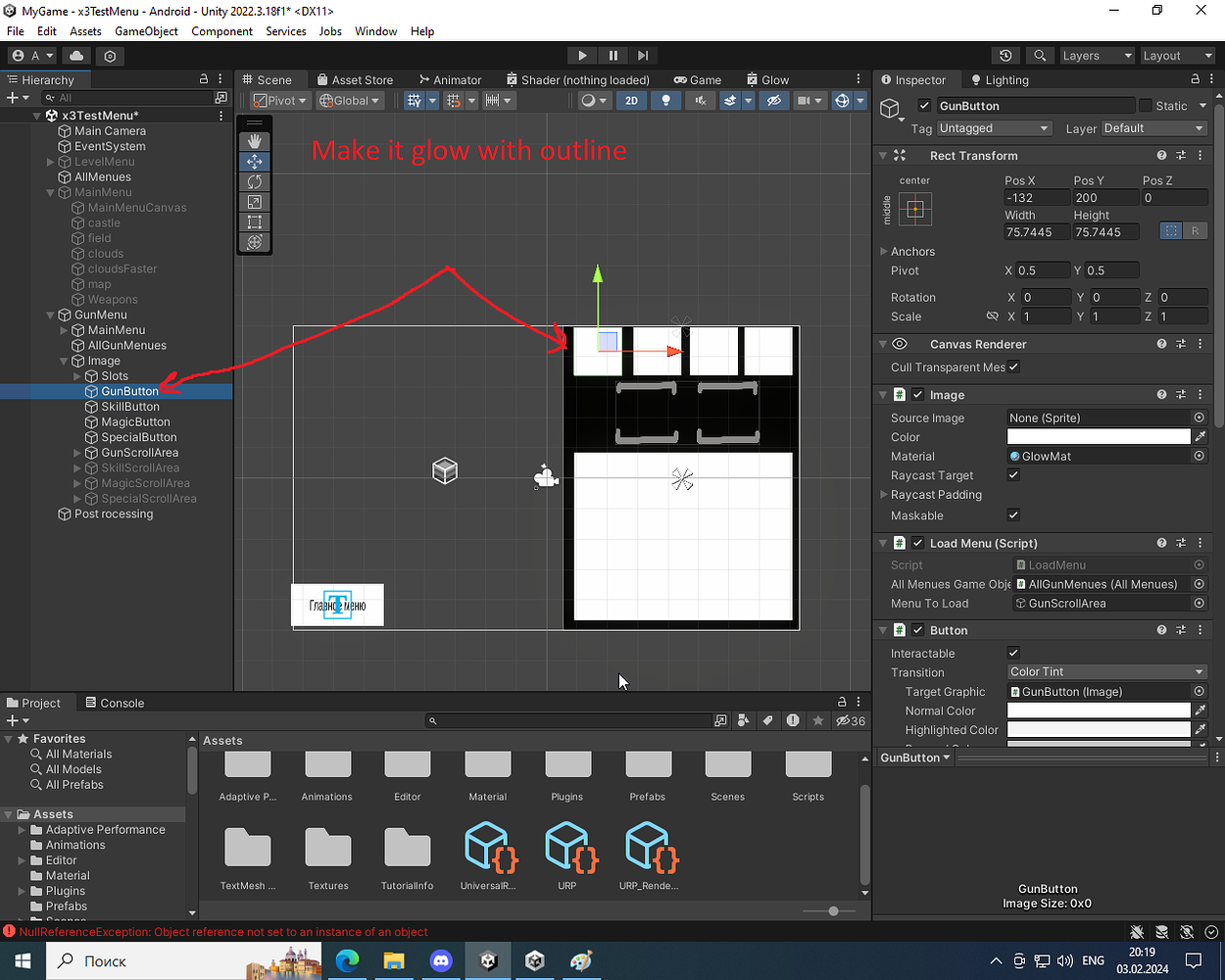
Task: Open the Layer Default dropdown in the Inspector
Action: point(1153,127)
